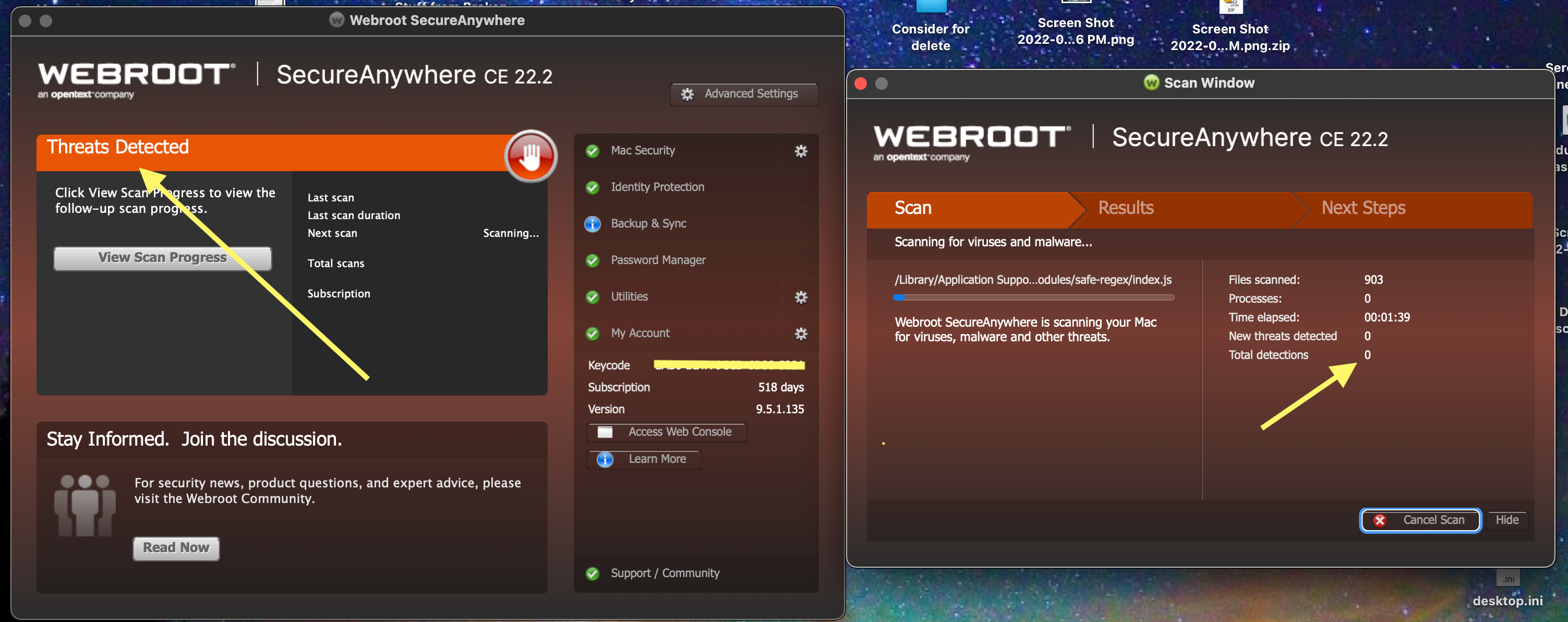Viewport: 1568px width, 622px height.
Task: Click the 'Scanning...' next scan status
Action: pos(511,233)
